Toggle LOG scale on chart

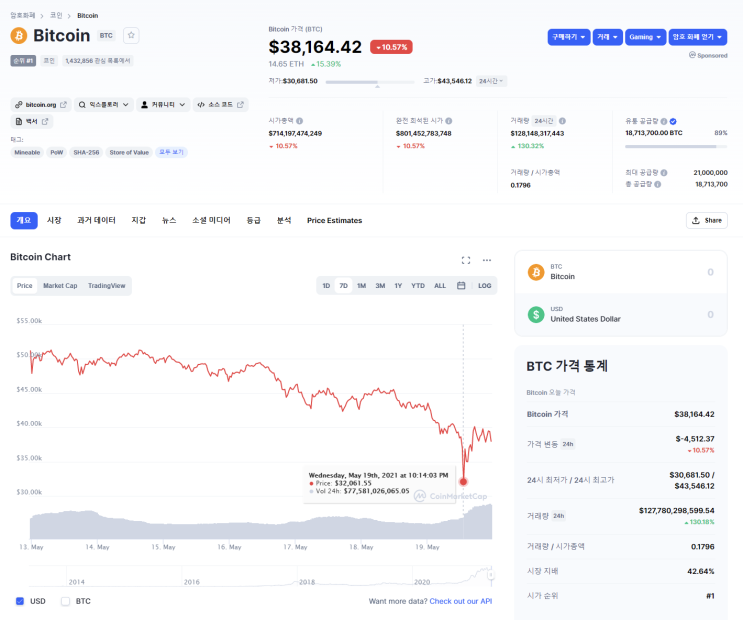point(484,285)
